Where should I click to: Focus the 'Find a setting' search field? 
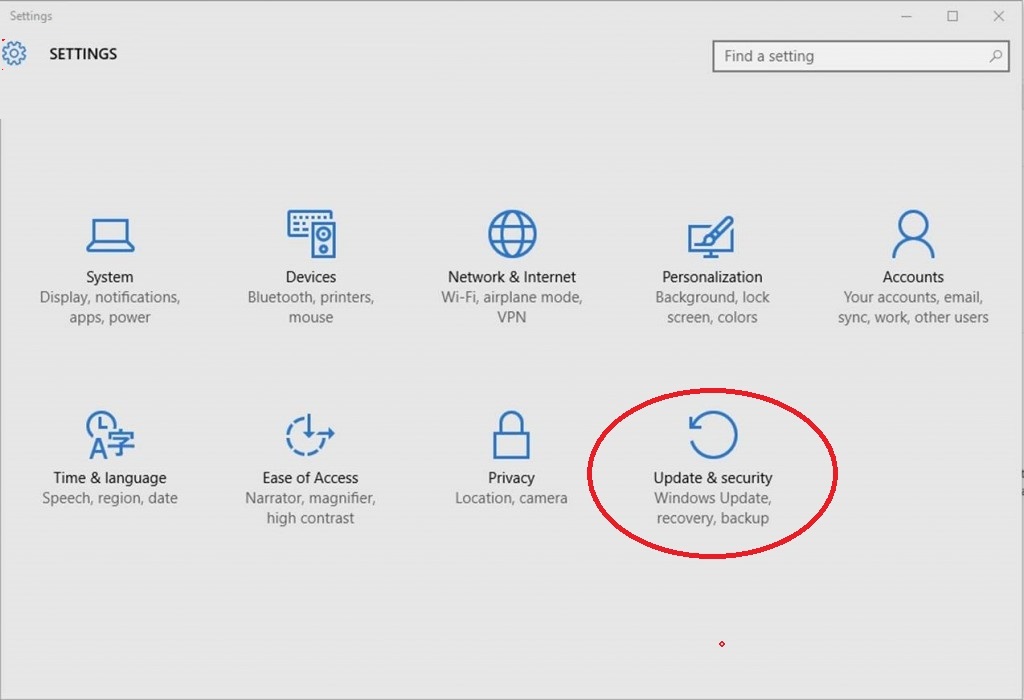[x=850, y=56]
